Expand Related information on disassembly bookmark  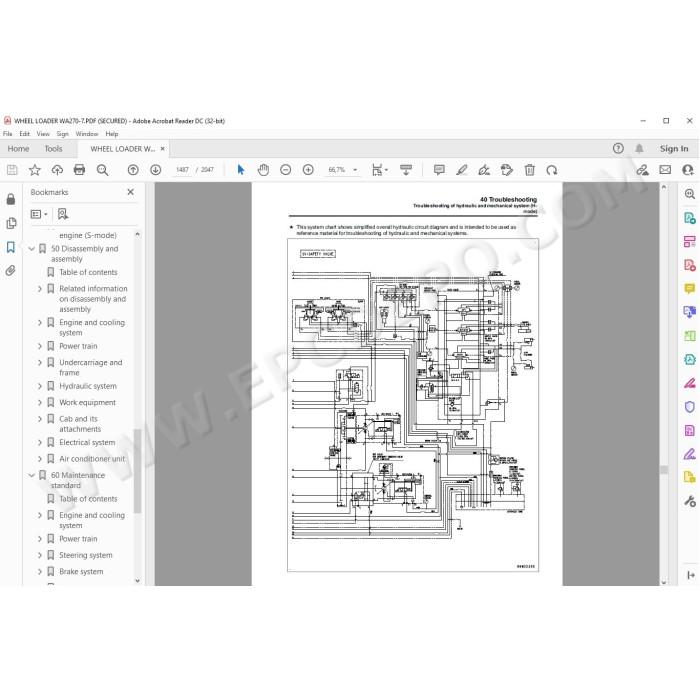pos(40,289)
